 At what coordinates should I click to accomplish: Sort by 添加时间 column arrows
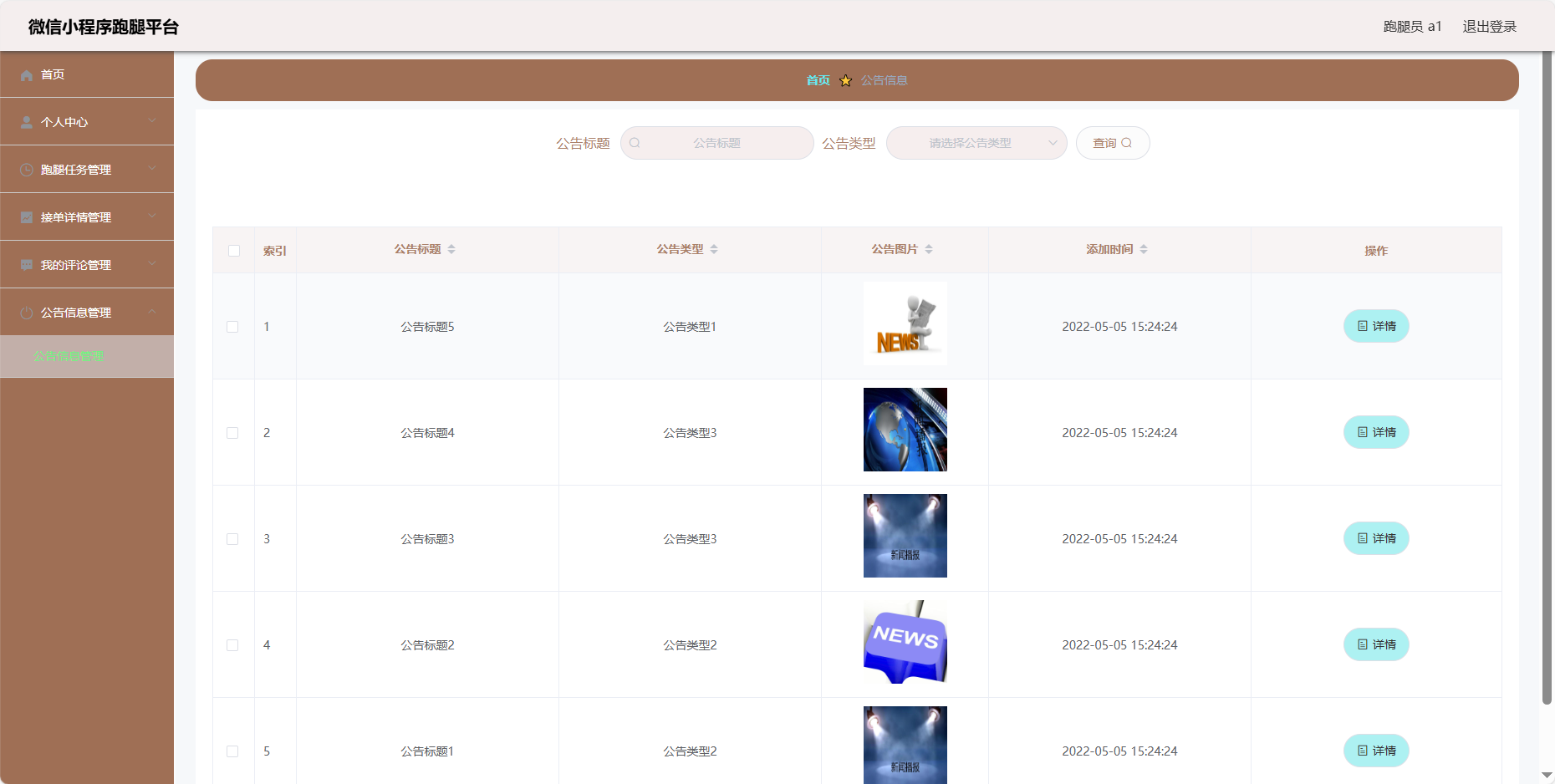[1144, 249]
